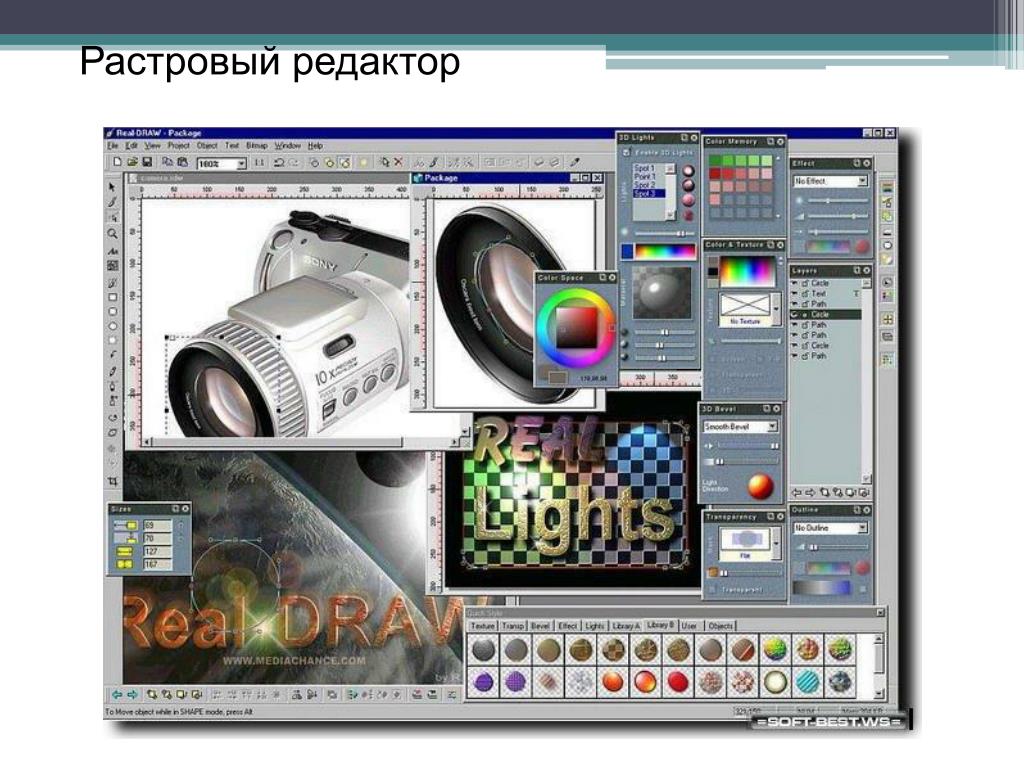Viewport: 1024px width, 768px height.
Task: Switch to the Objects tab
Action: pyautogui.click(x=720, y=626)
